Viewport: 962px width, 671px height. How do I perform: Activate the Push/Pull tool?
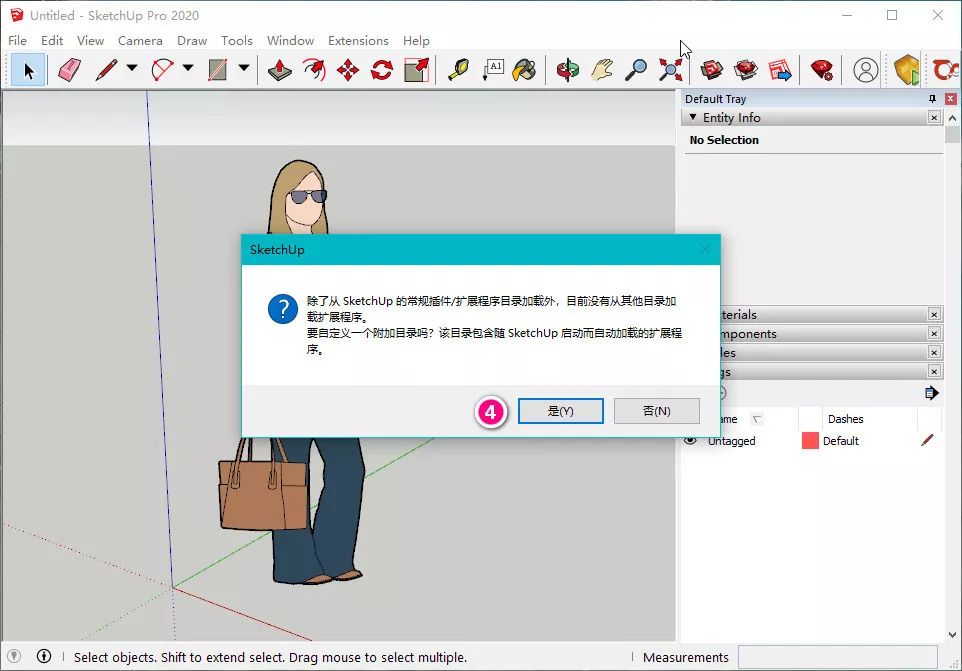coord(280,70)
